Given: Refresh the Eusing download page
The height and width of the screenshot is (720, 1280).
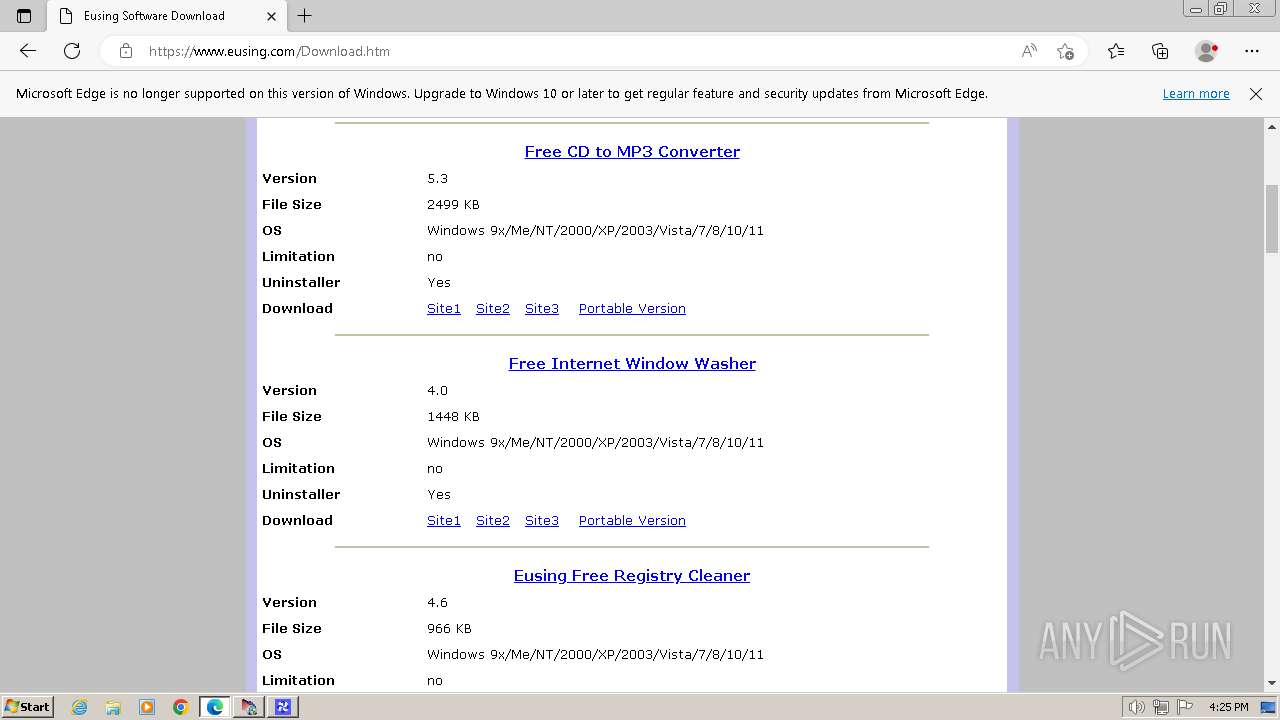Looking at the screenshot, I should 72,51.
